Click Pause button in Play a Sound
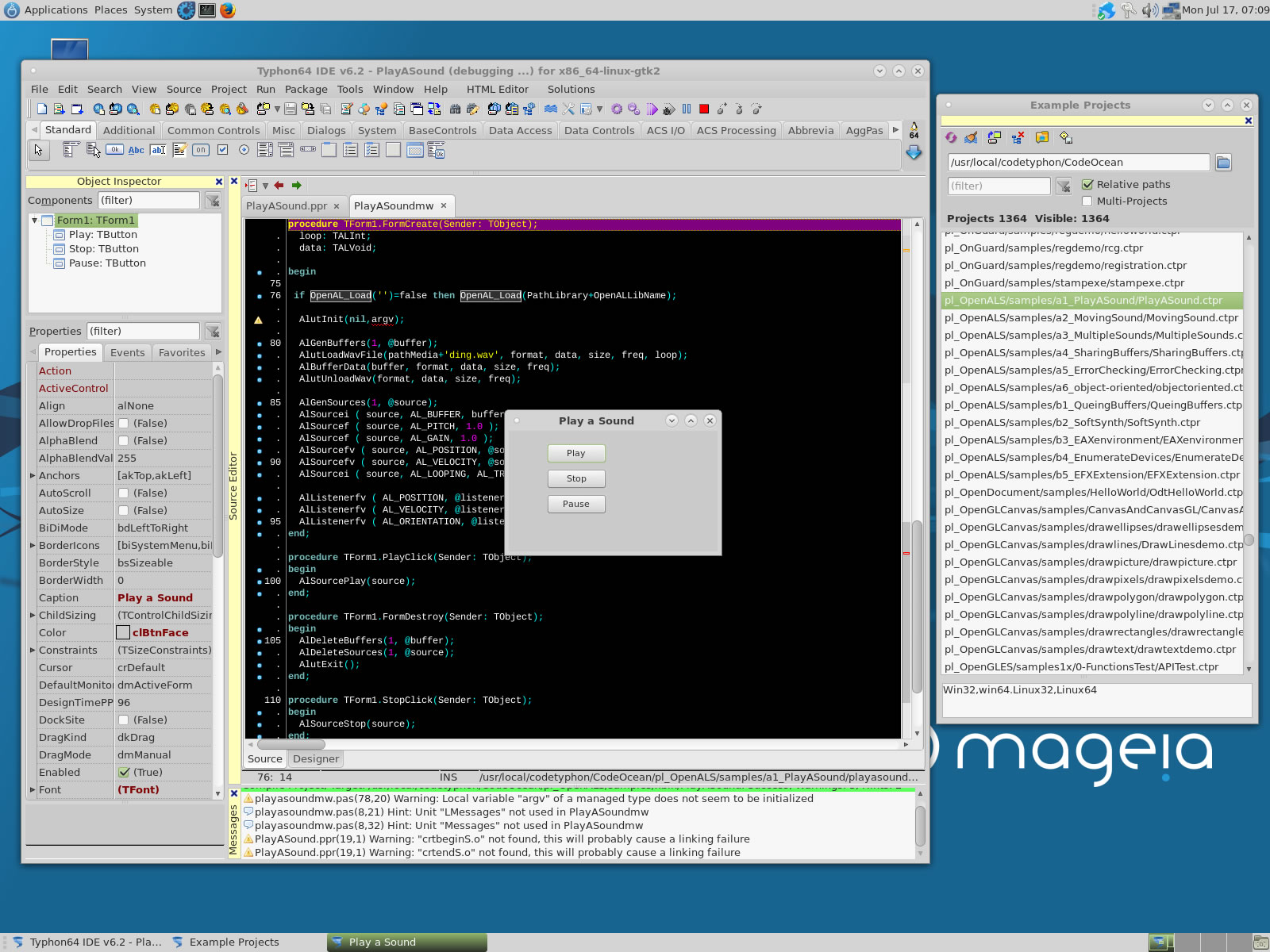This screenshot has height=952, width=1270. [x=576, y=504]
